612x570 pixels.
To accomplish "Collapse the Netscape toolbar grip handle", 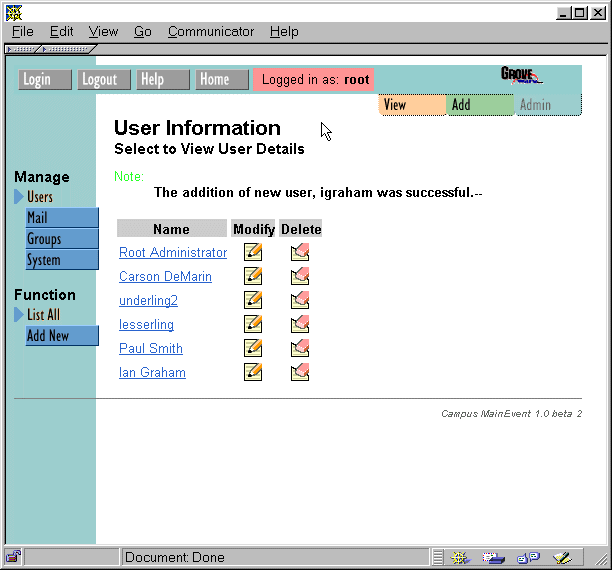I will pyautogui.click(x=22, y=48).
